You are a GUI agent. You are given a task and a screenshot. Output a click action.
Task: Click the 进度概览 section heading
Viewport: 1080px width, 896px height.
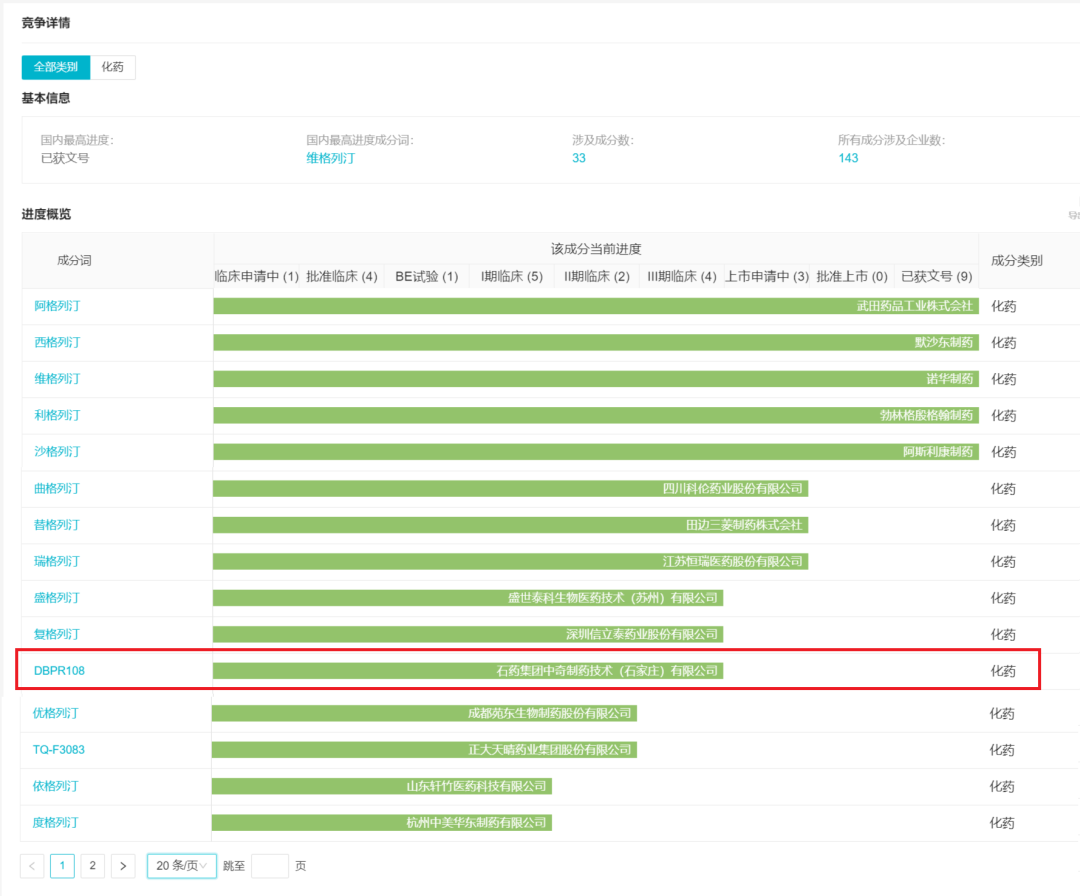[x=46, y=214]
